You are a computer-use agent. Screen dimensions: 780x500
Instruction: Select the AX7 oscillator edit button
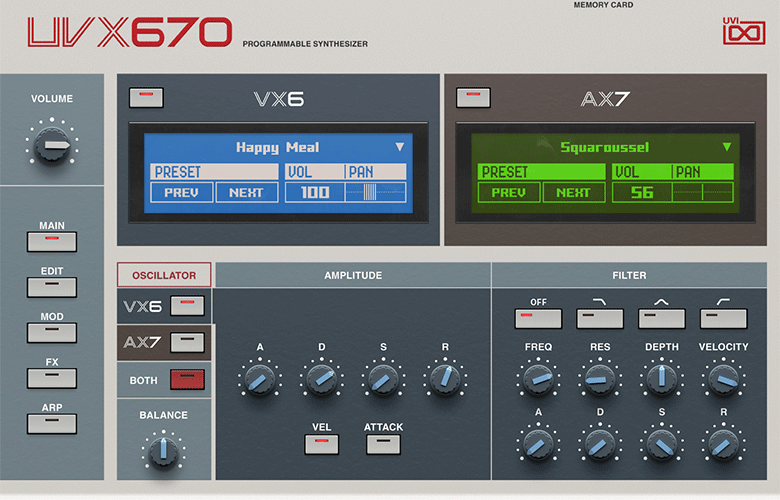[187, 343]
